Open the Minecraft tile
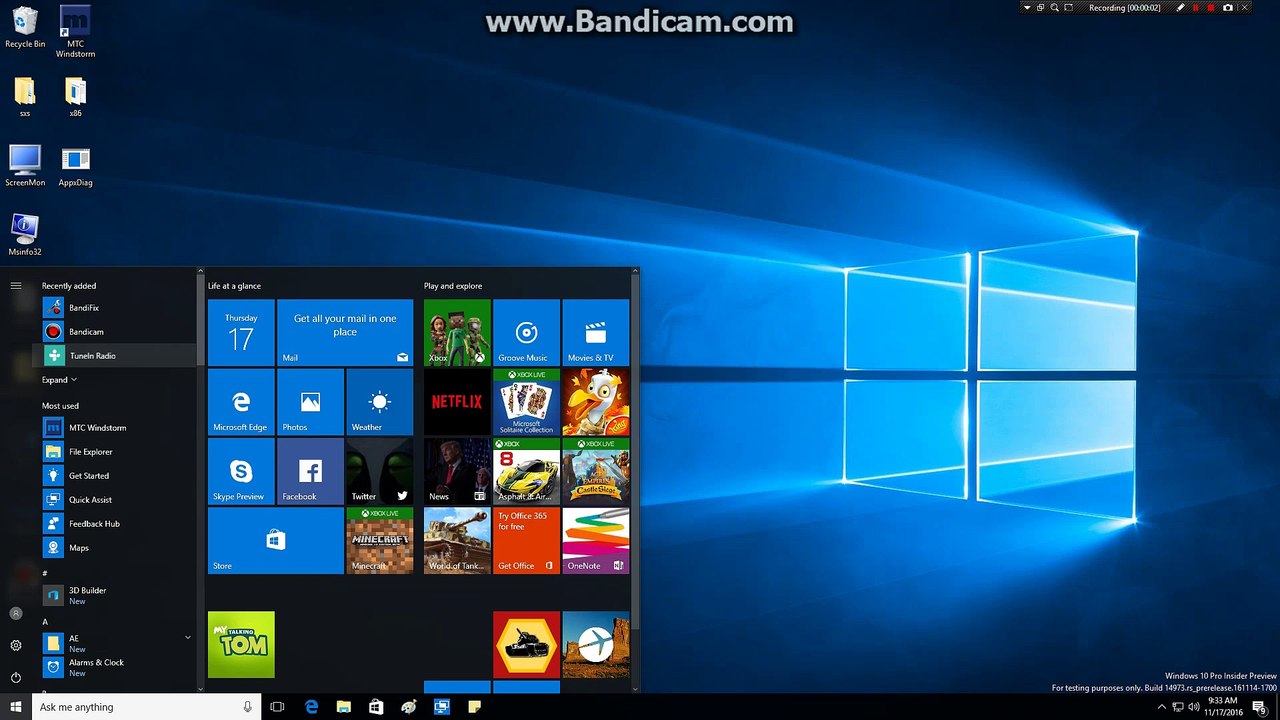 coord(379,540)
